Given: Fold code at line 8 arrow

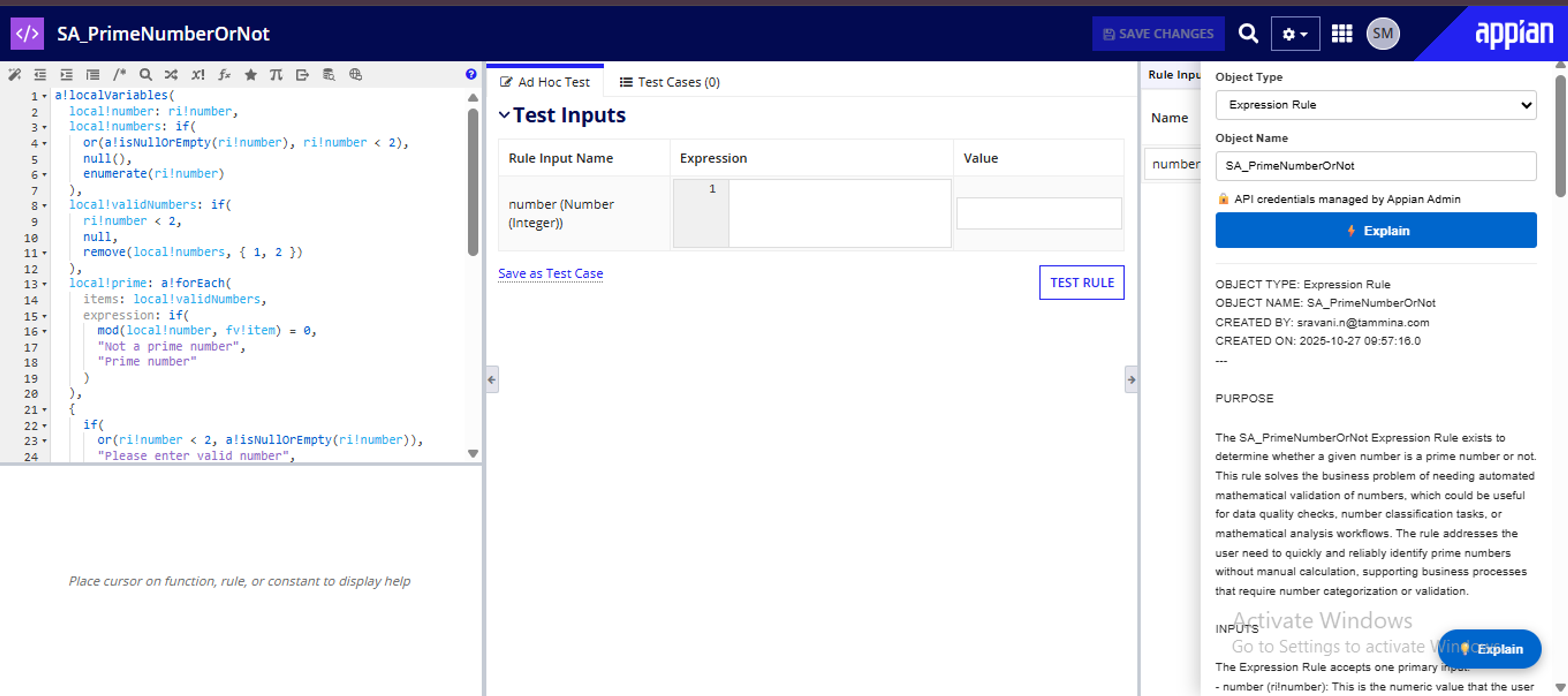Looking at the screenshot, I should point(45,206).
